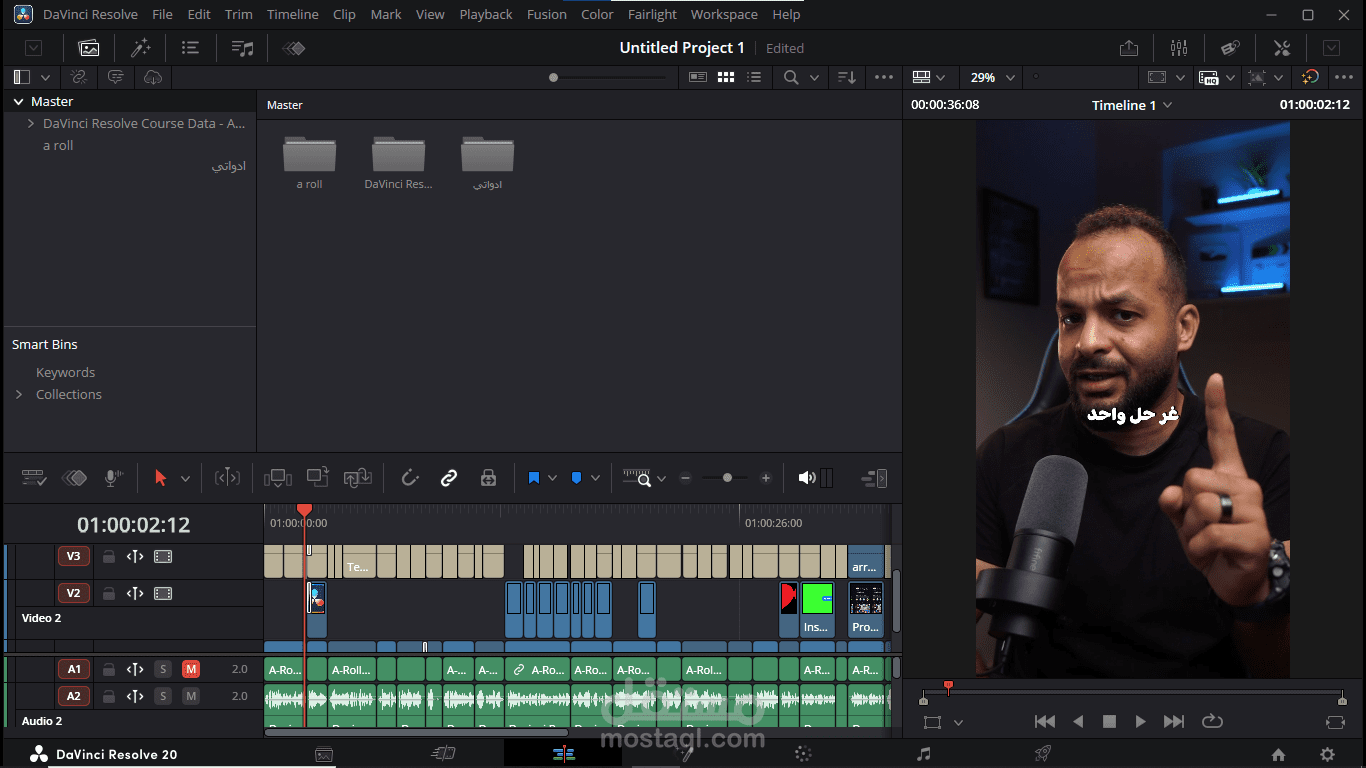Adjust timeline zoom slider handle

click(727, 478)
